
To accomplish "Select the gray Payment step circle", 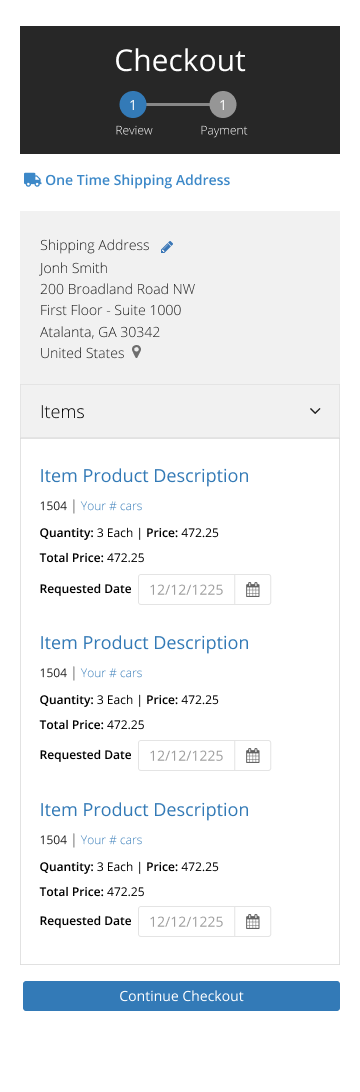I will (x=223, y=105).
